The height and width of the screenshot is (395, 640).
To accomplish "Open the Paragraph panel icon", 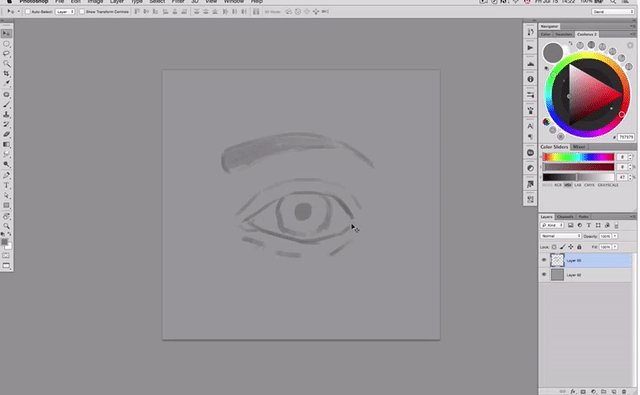I will pyautogui.click(x=530, y=136).
